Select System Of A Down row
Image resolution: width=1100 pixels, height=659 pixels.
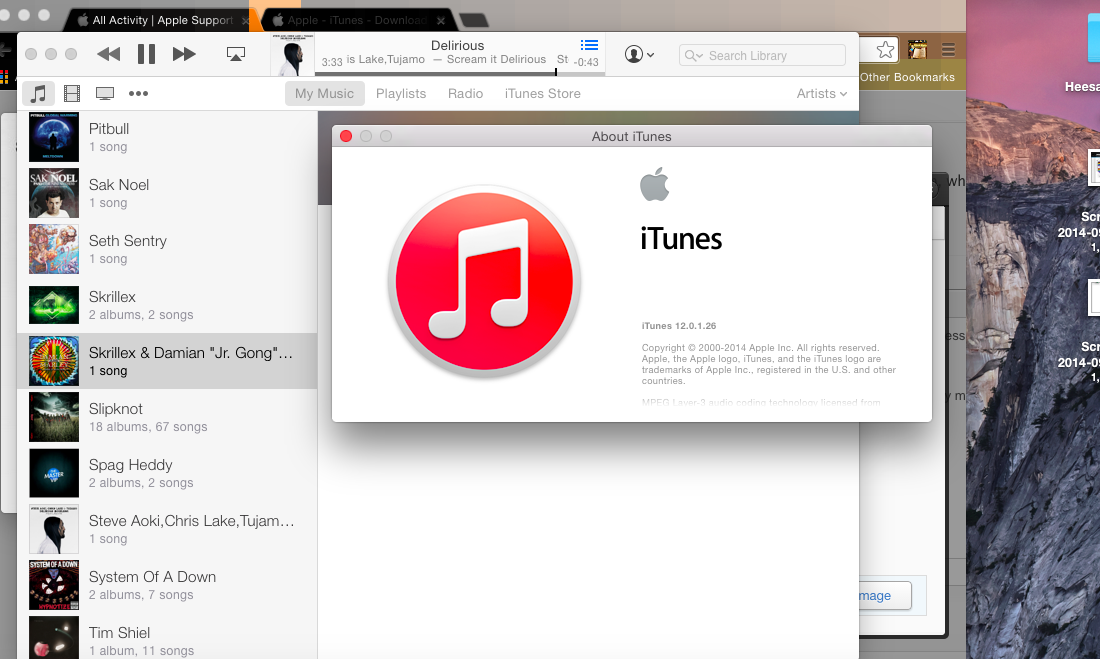167,585
